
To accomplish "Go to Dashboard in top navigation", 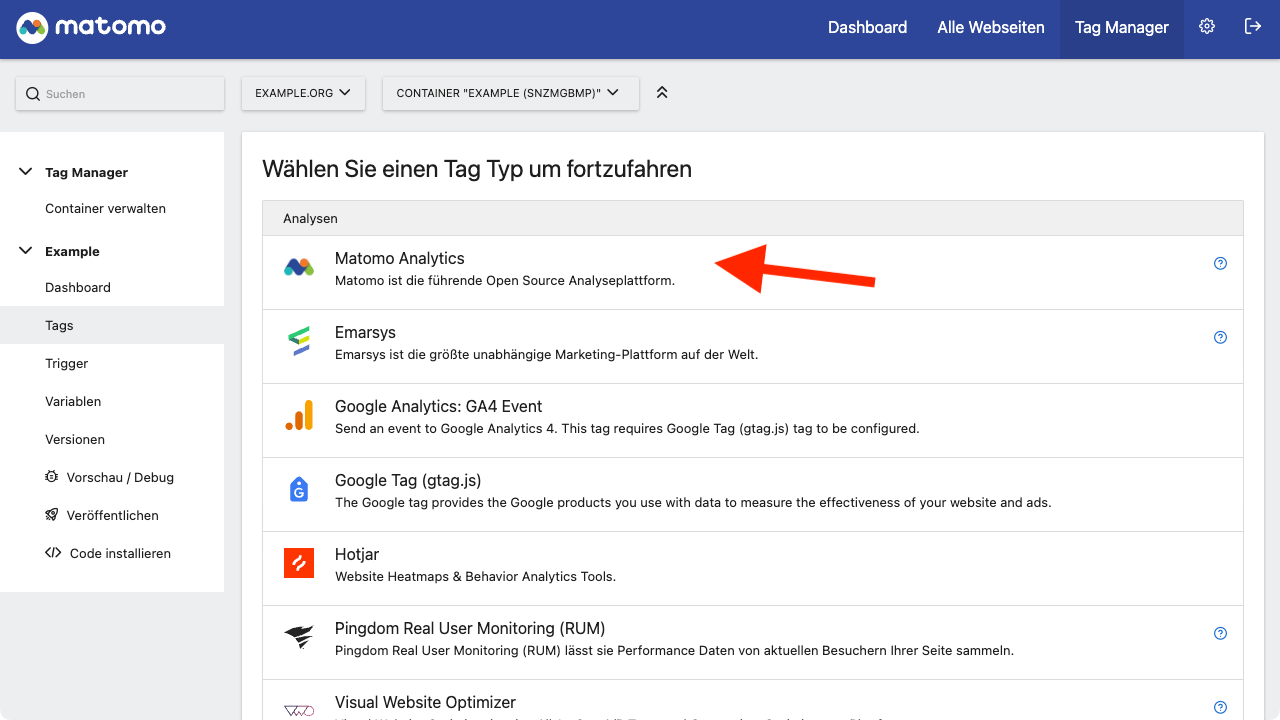I will pyautogui.click(x=867, y=28).
